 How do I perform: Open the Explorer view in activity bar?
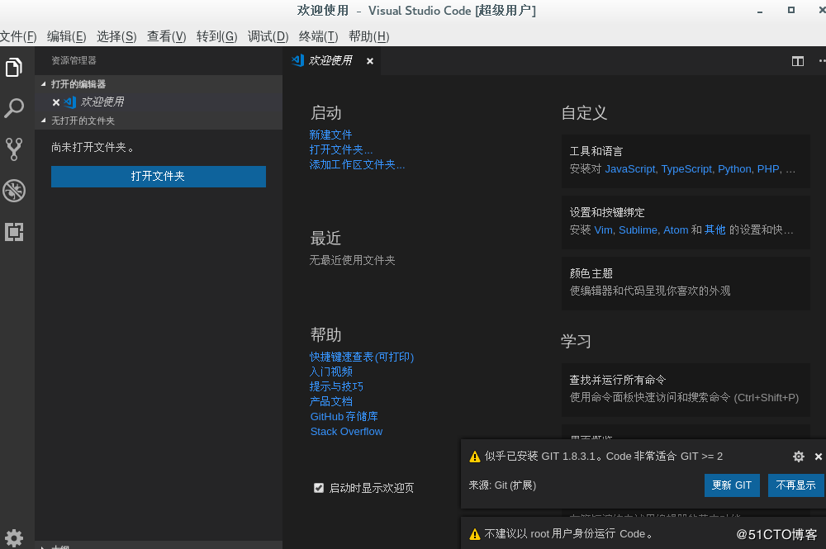coord(14,67)
